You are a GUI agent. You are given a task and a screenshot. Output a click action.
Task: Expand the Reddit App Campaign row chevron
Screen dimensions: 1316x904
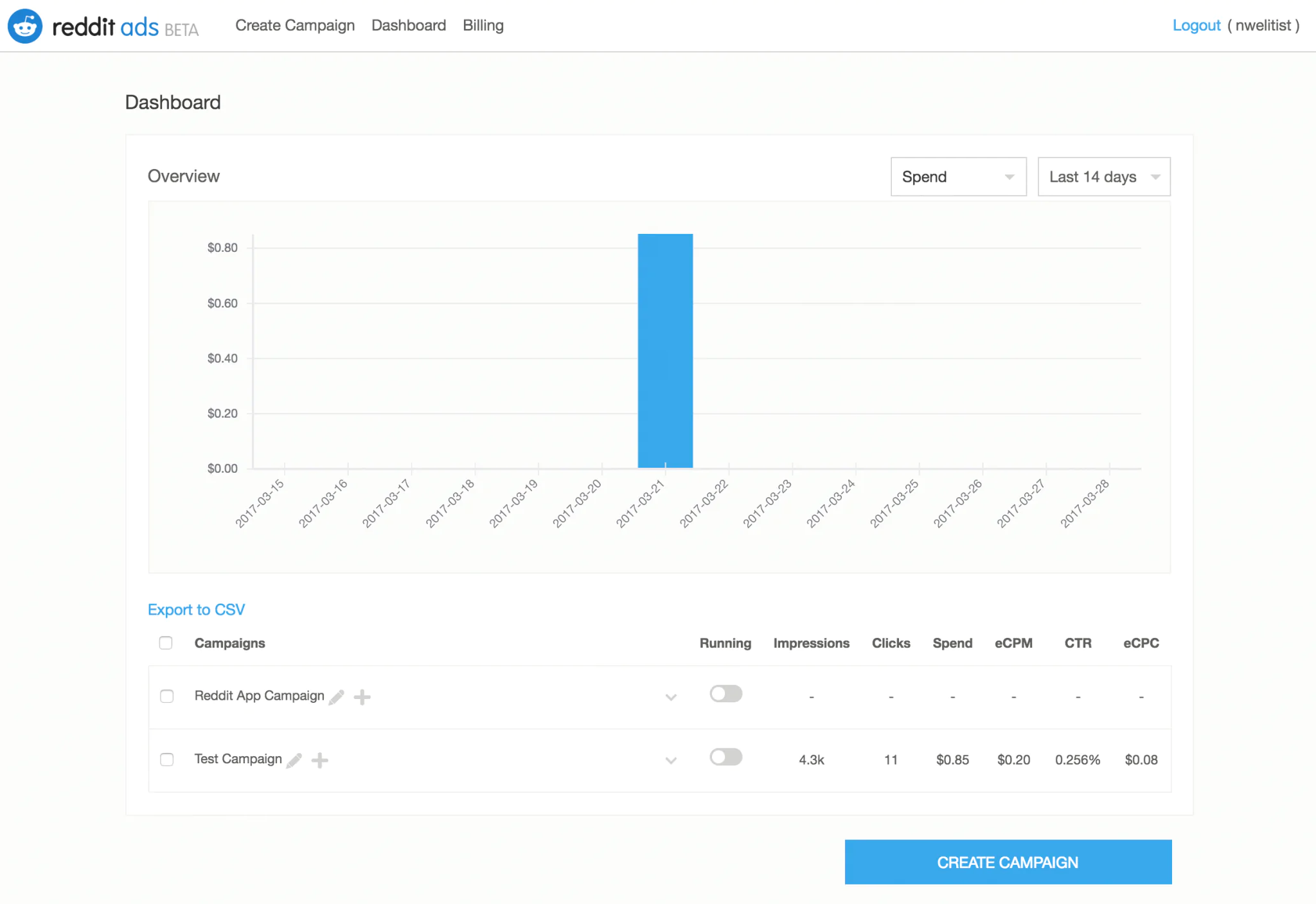[x=671, y=697]
